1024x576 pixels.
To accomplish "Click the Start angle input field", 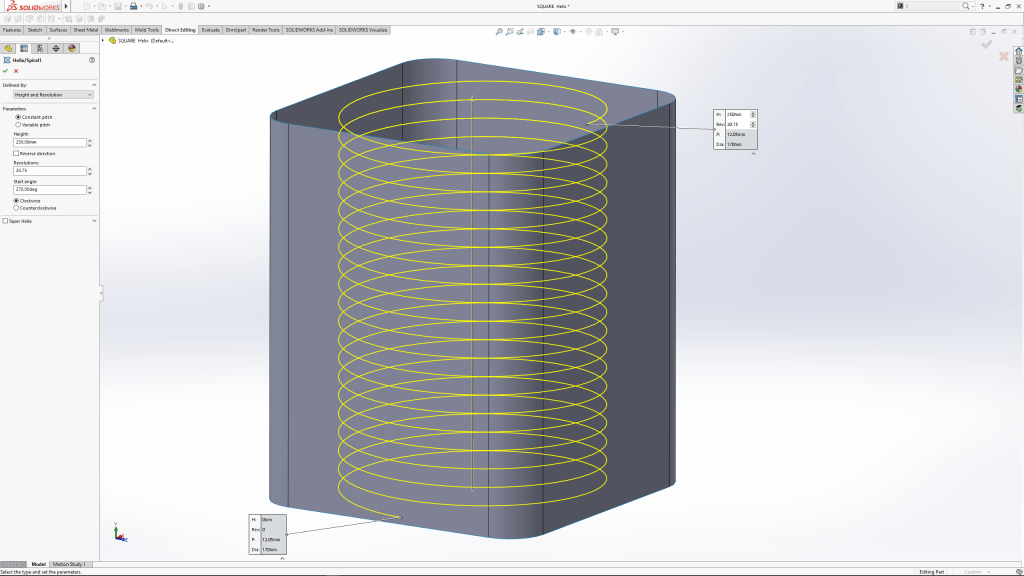I will point(49,189).
